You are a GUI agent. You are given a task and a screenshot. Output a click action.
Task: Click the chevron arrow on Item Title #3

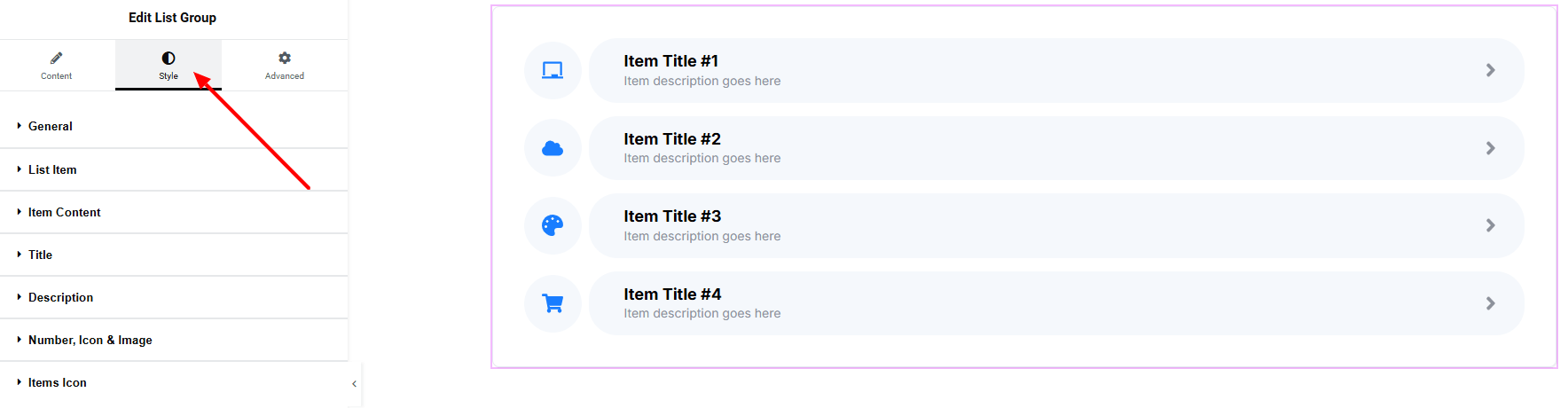point(1490,225)
